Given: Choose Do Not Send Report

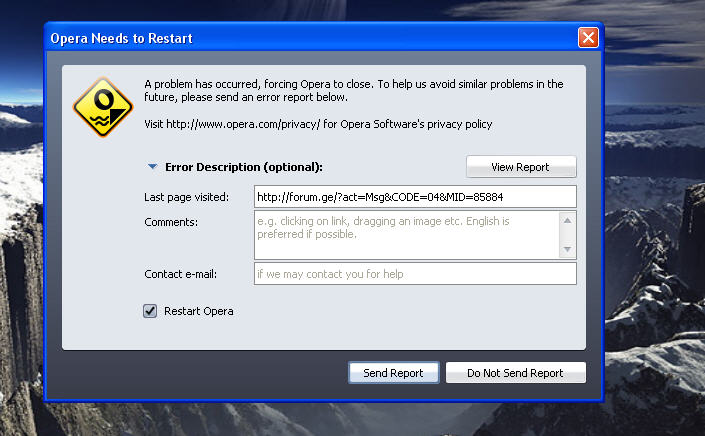Looking at the screenshot, I should tap(515, 373).
